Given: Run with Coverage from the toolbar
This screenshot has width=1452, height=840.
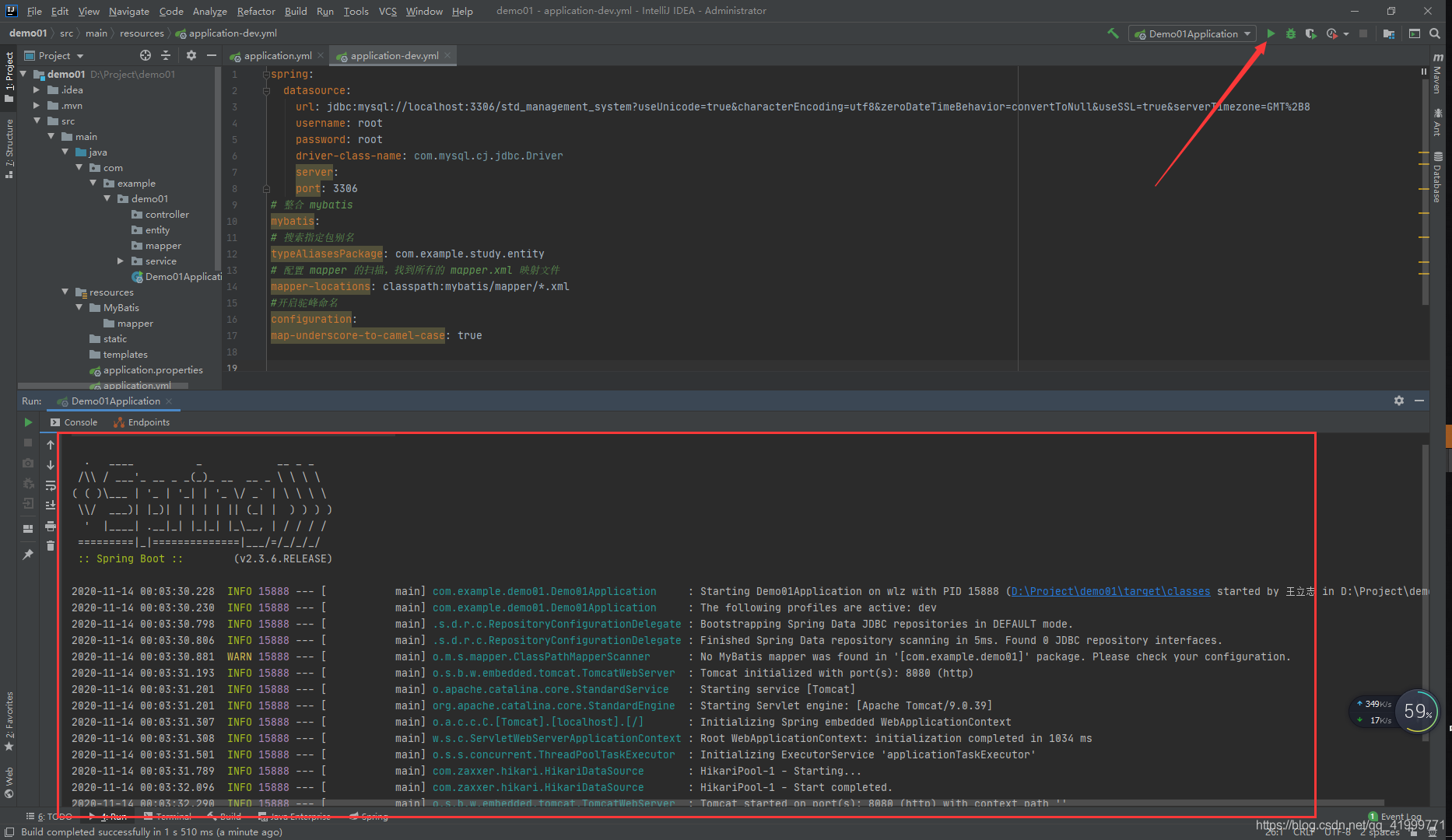Looking at the screenshot, I should pos(1311,33).
